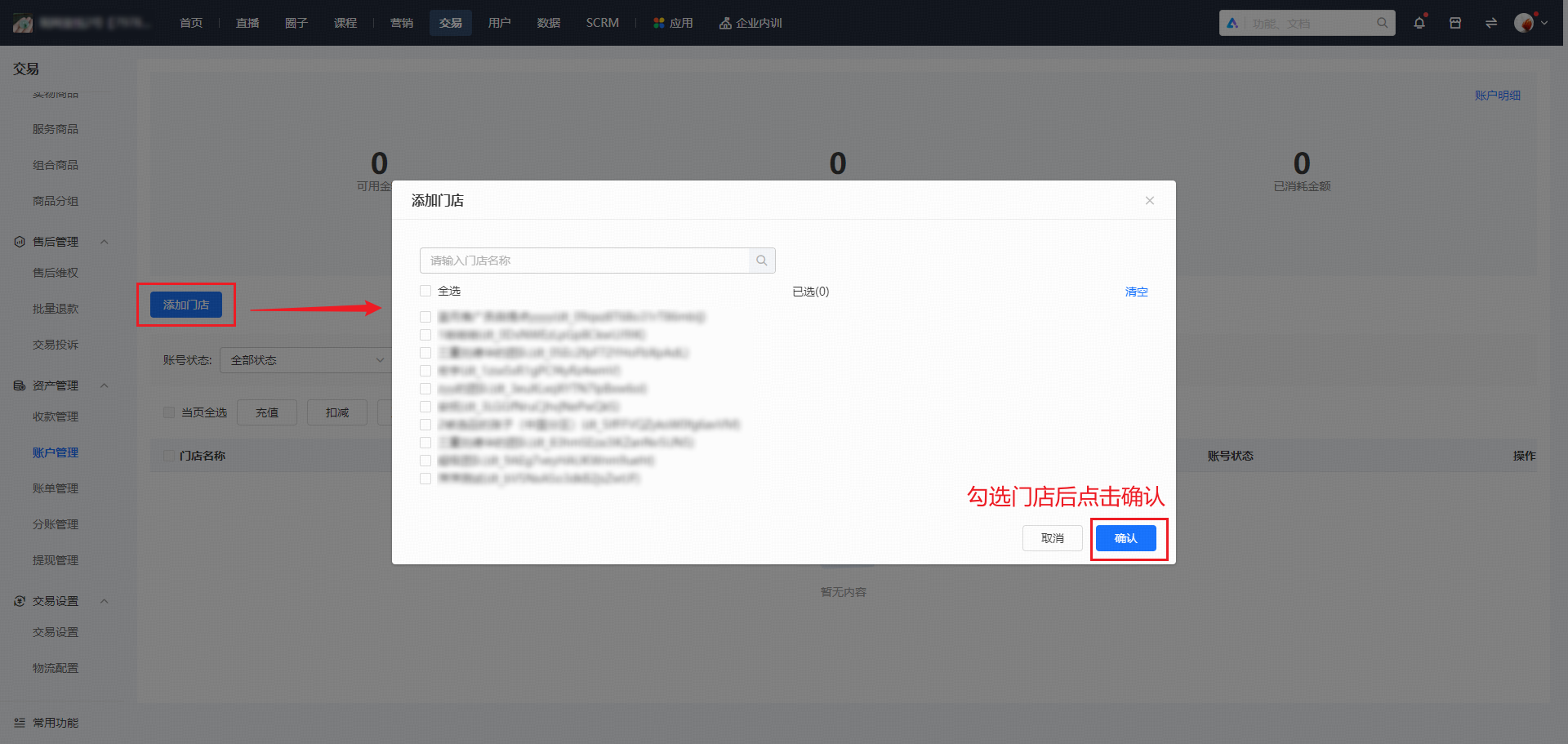
Task: Toggle the 当页全选 checkbox
Action: coord(169,412)
